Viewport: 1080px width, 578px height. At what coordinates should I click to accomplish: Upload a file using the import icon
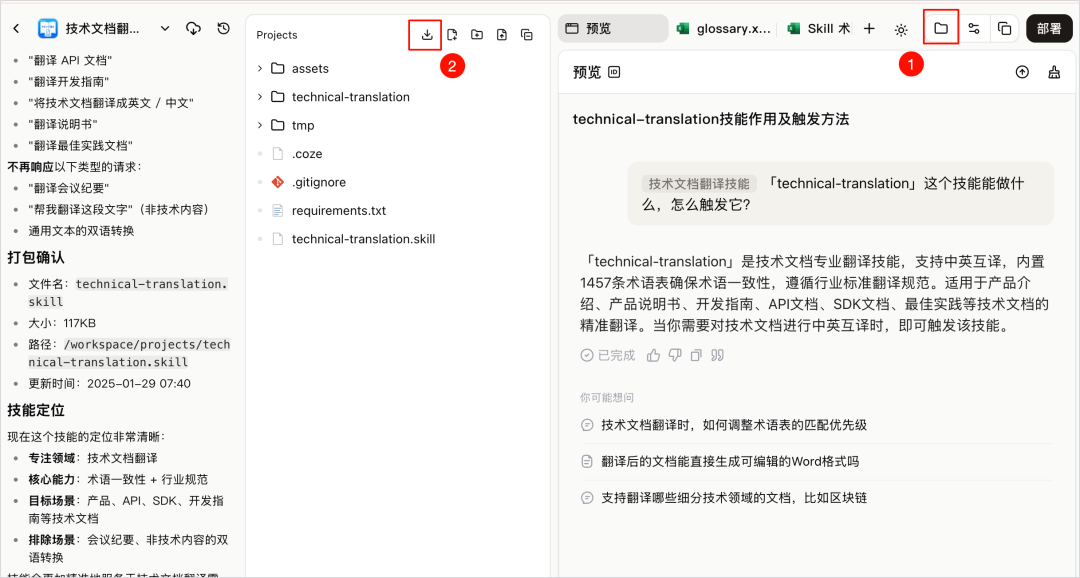pos(502,34)
